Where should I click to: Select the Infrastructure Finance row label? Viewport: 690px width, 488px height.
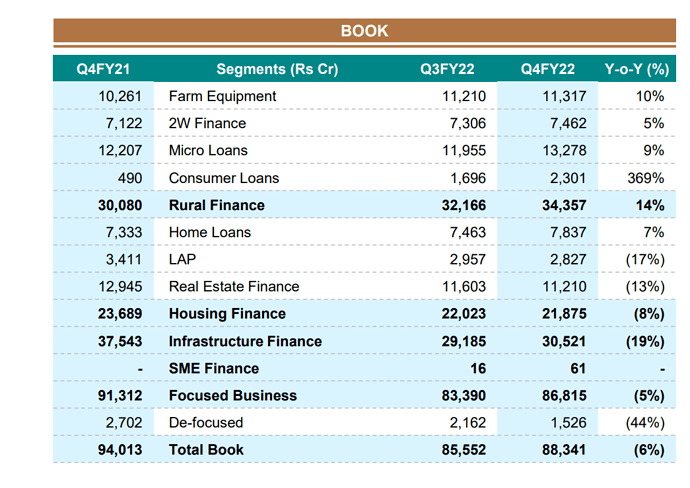245,341
